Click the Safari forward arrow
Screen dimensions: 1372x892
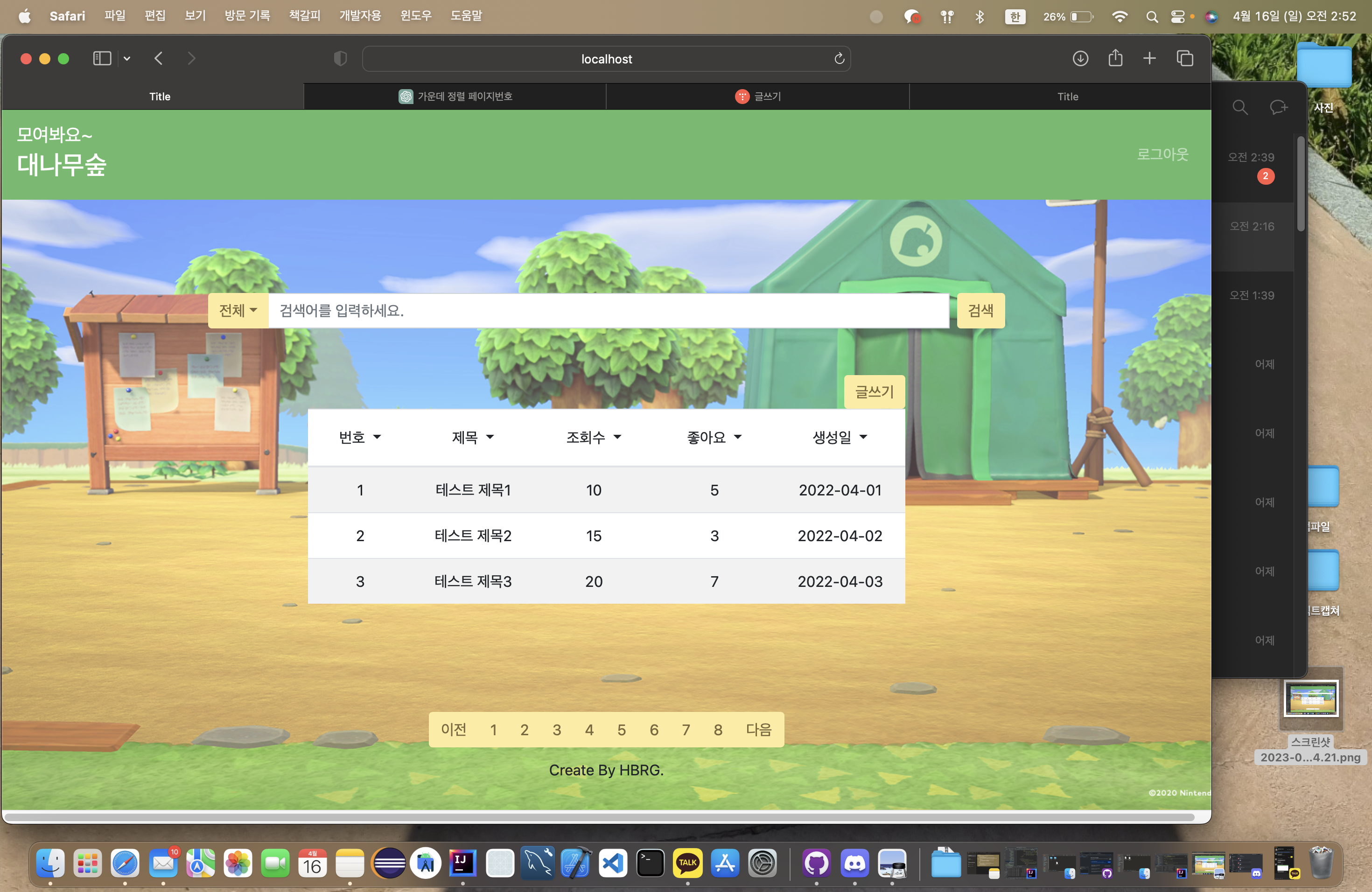tap(191, 59)
